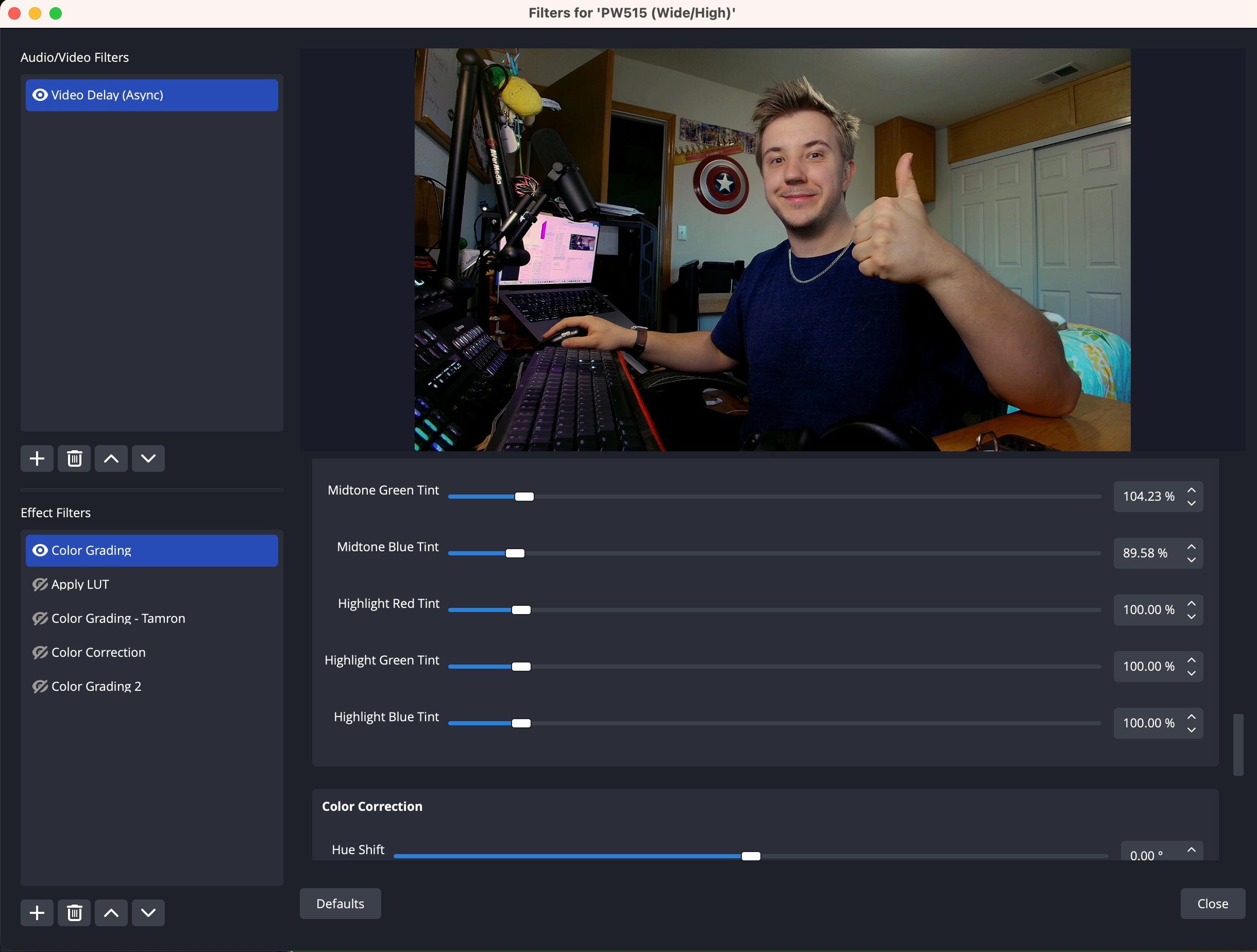Close the Filters dialog

coord(1213,904)
